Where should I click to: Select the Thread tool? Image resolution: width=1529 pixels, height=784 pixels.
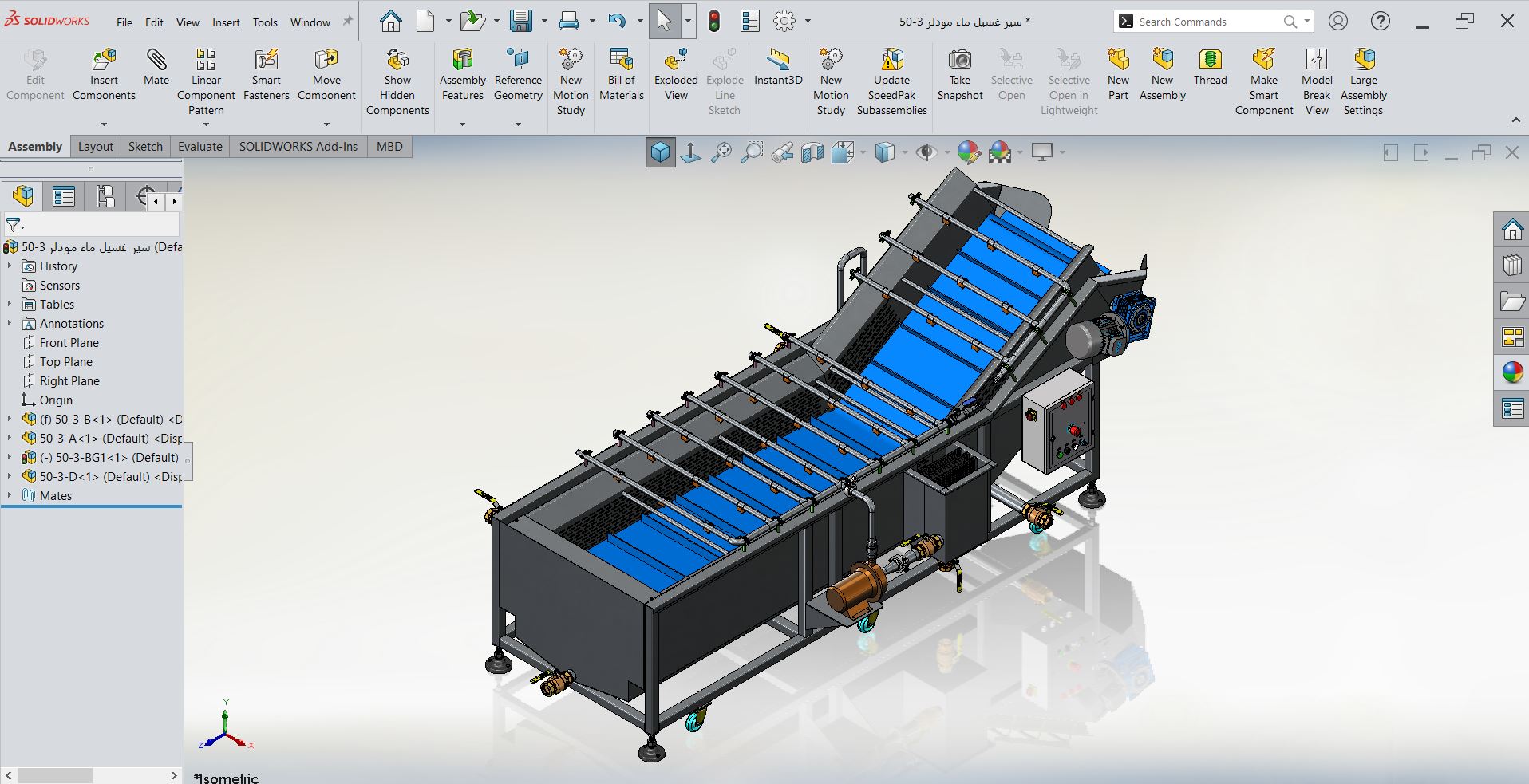tap(1211, 67)
